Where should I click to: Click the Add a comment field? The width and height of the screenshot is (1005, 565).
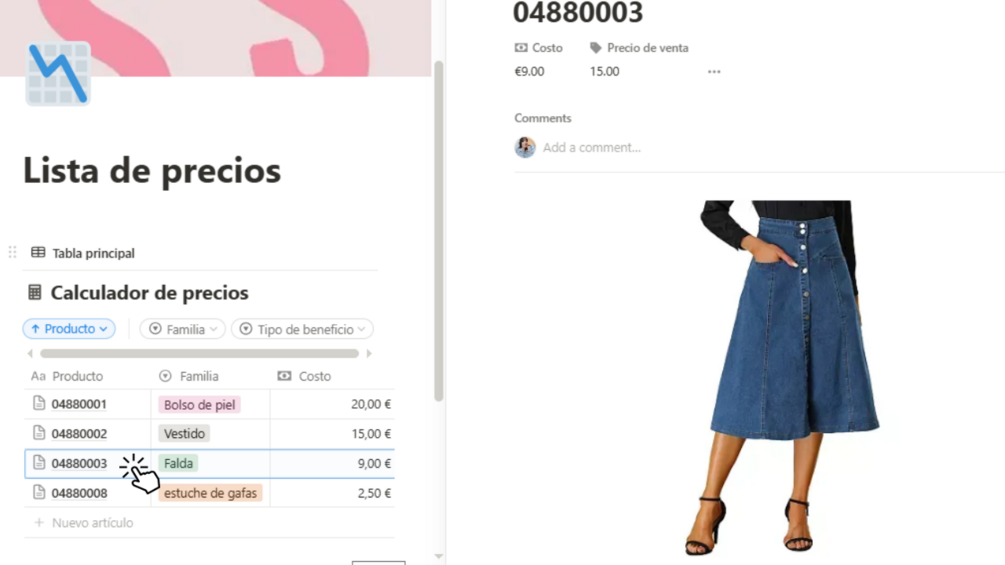592,147
